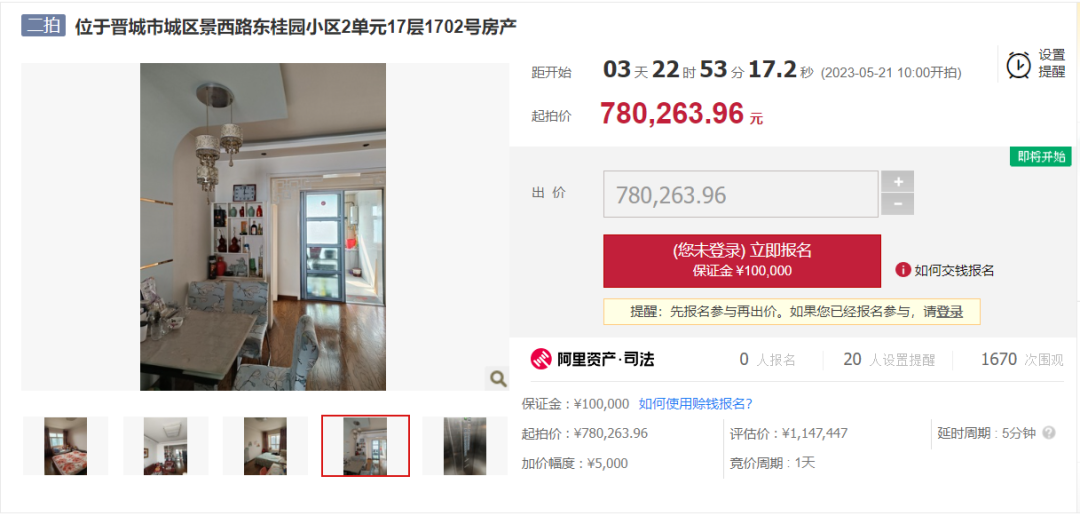Image resolution: width=1080 pixels, height=516 pixels.
Task: Open the 如何使用赊钱报名 link
Action: point(696,404)
